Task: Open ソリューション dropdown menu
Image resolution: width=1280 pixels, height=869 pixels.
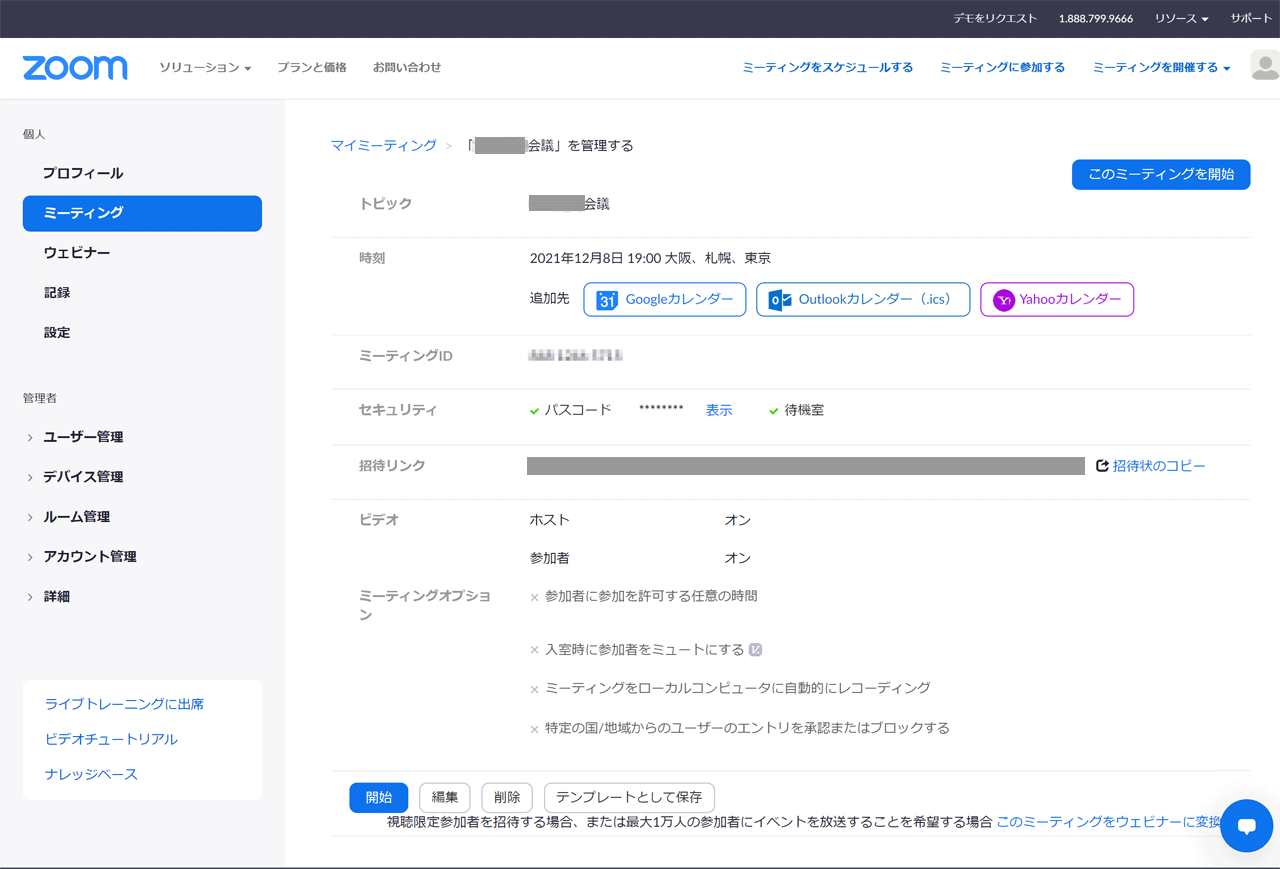Action: 205,67
